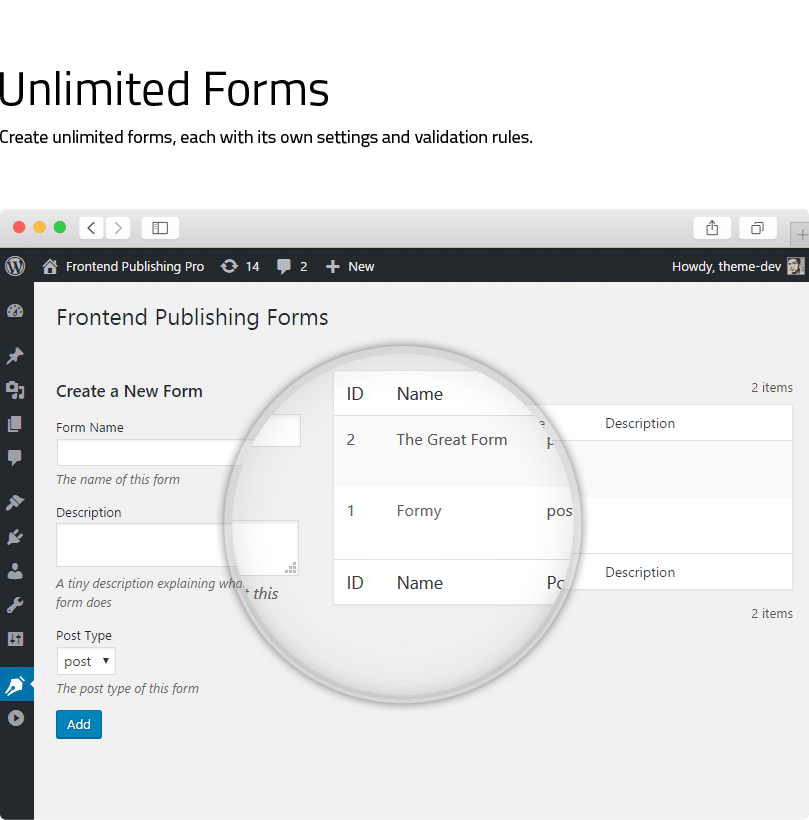This screenshot has width=809, height=820.
Task: Click the ID 1 cell
Action: 351,511
